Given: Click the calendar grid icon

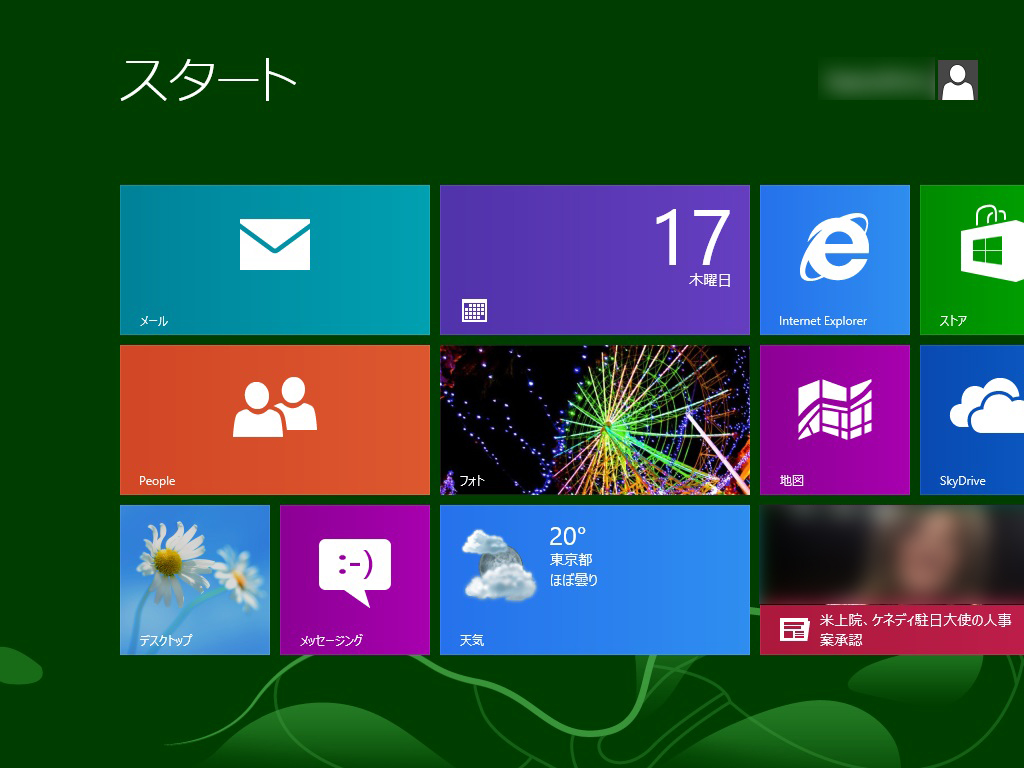Looking at the screenshot, I should [x=474, y=310].
